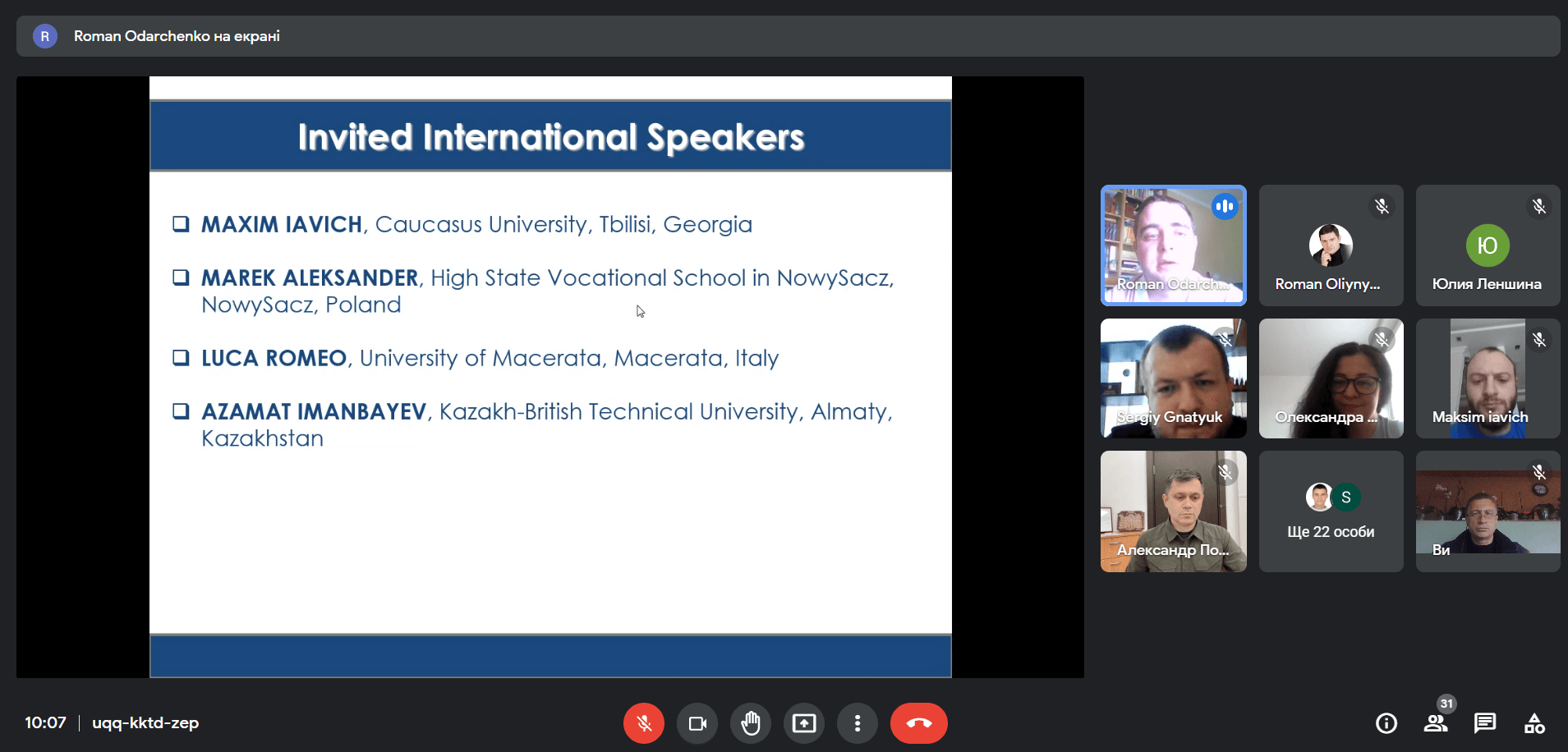Viewport: 1568px width, 752px height.
Task: Select the Юлия Леншина participant tile
Action: click(x=1488, y=245)
